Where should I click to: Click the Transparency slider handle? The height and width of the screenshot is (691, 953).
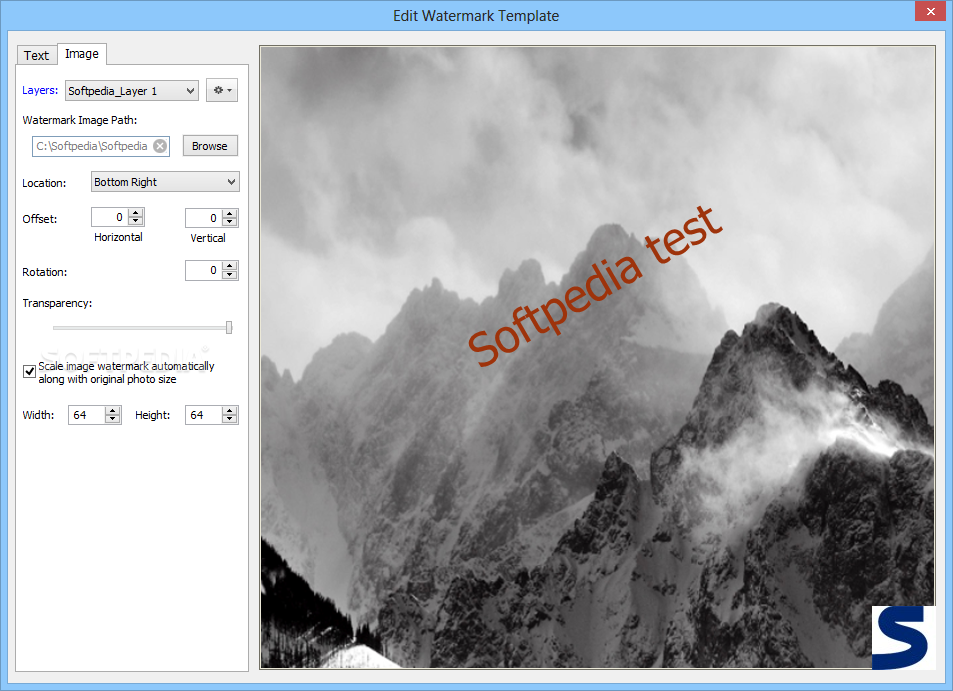[x=229, y=328]
